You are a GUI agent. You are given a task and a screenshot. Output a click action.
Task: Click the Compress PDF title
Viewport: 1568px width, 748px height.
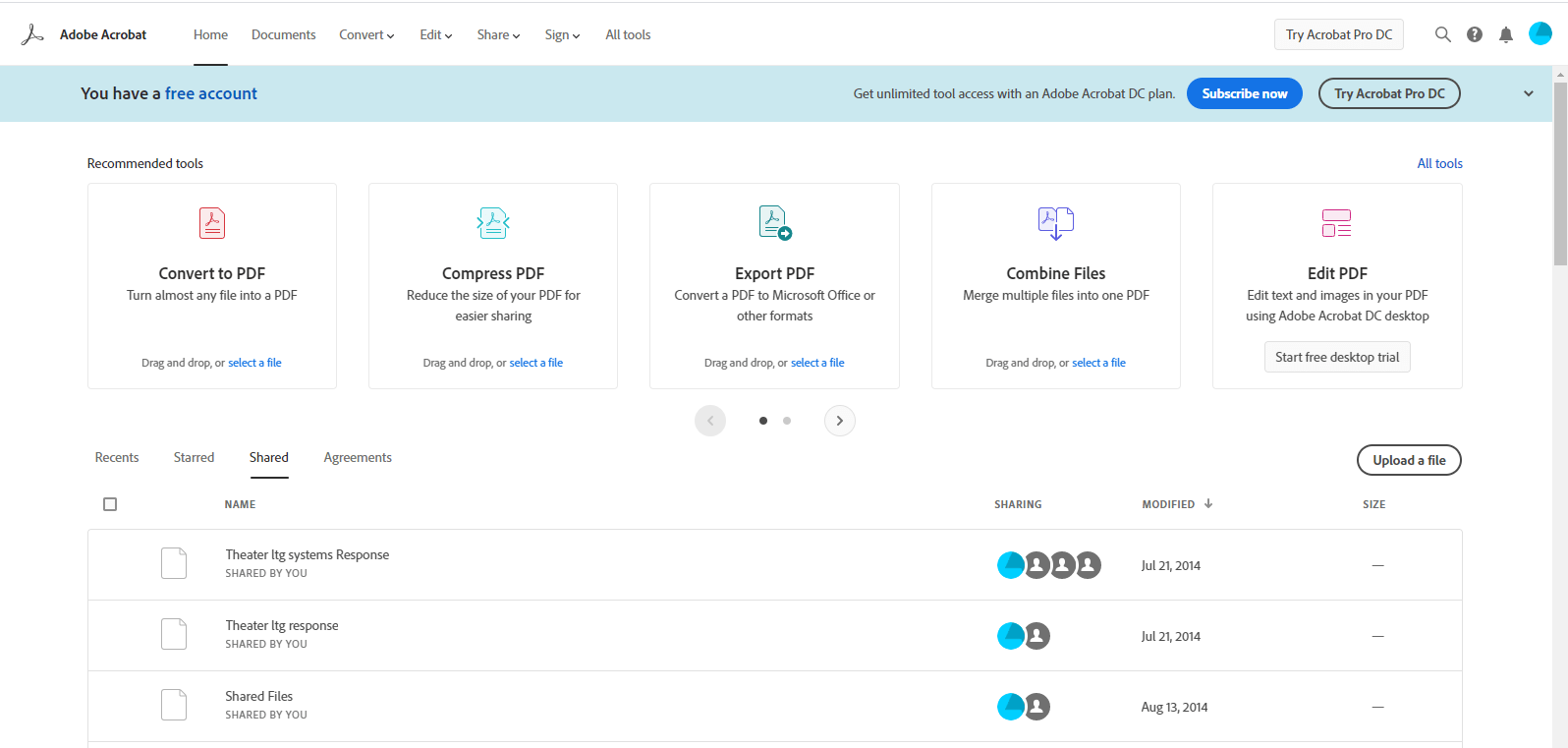point(493,273)
